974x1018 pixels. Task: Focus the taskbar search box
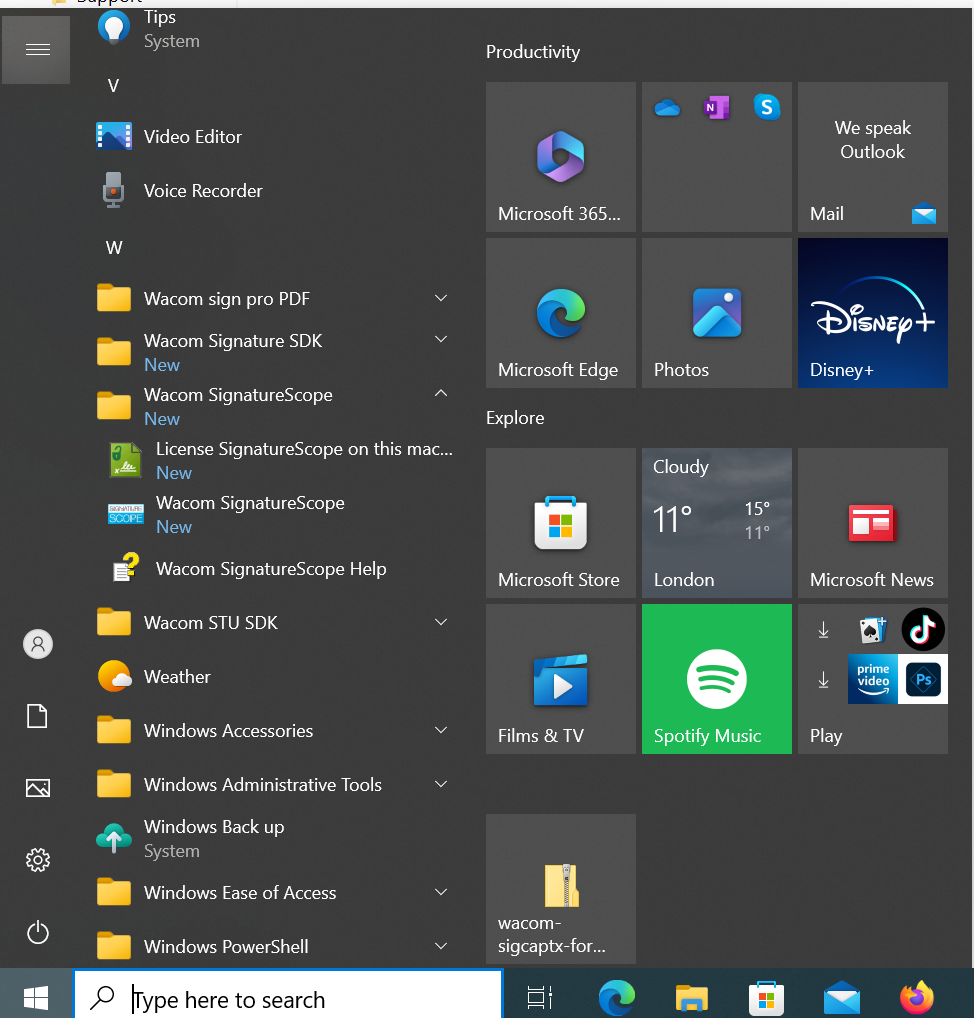coord(289,994)
